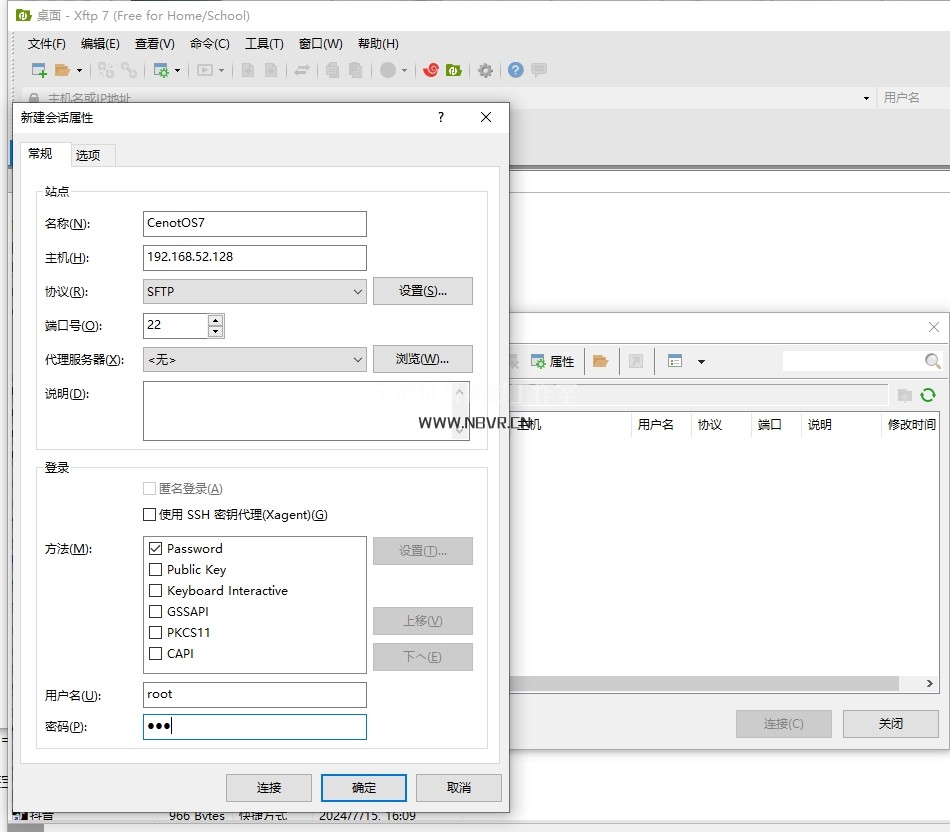This screenshot has height=832, width=950.
Task: Uncheck the Password authentication method
Action: [x=155, y=548]
